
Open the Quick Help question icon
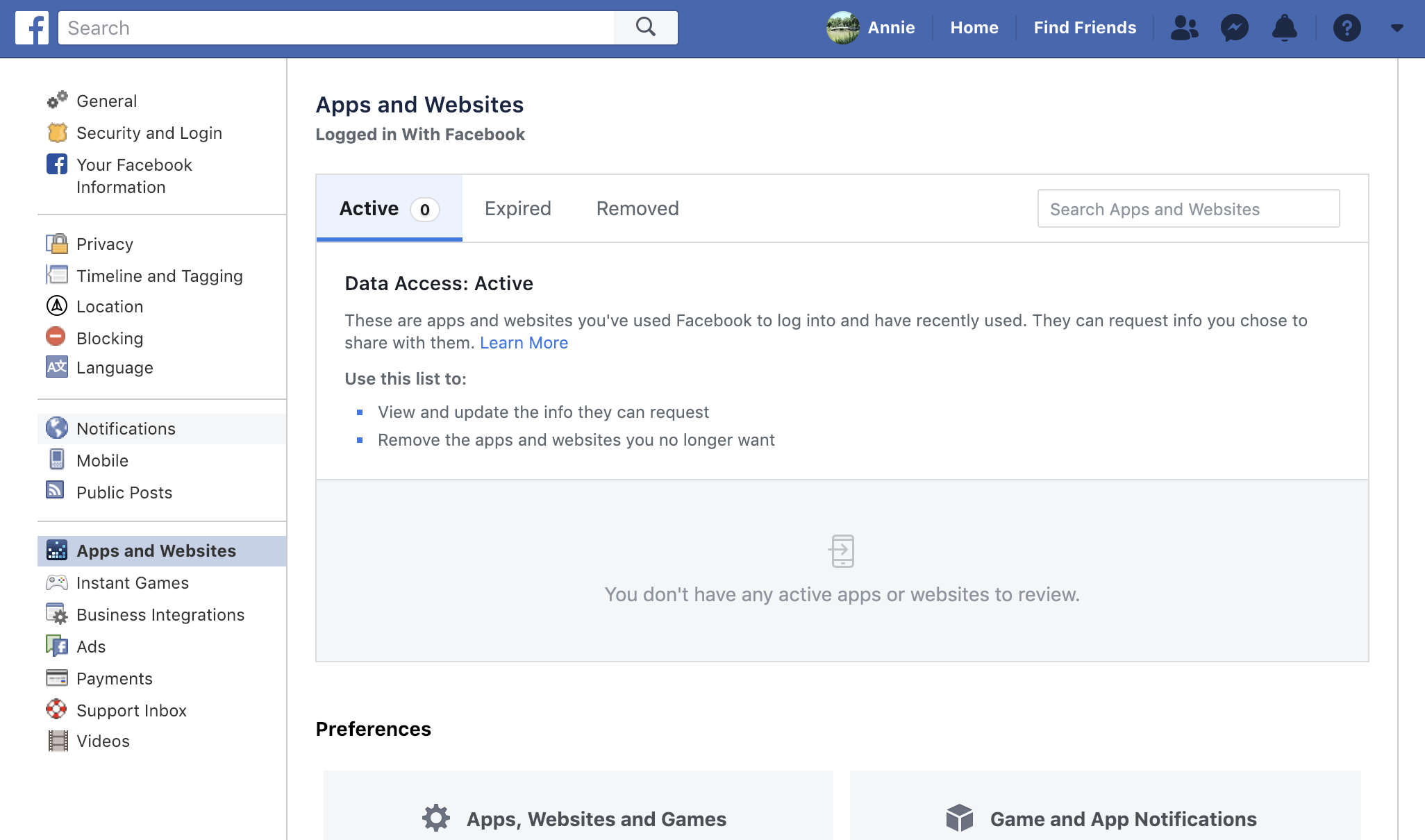(x=1347, y=28)
